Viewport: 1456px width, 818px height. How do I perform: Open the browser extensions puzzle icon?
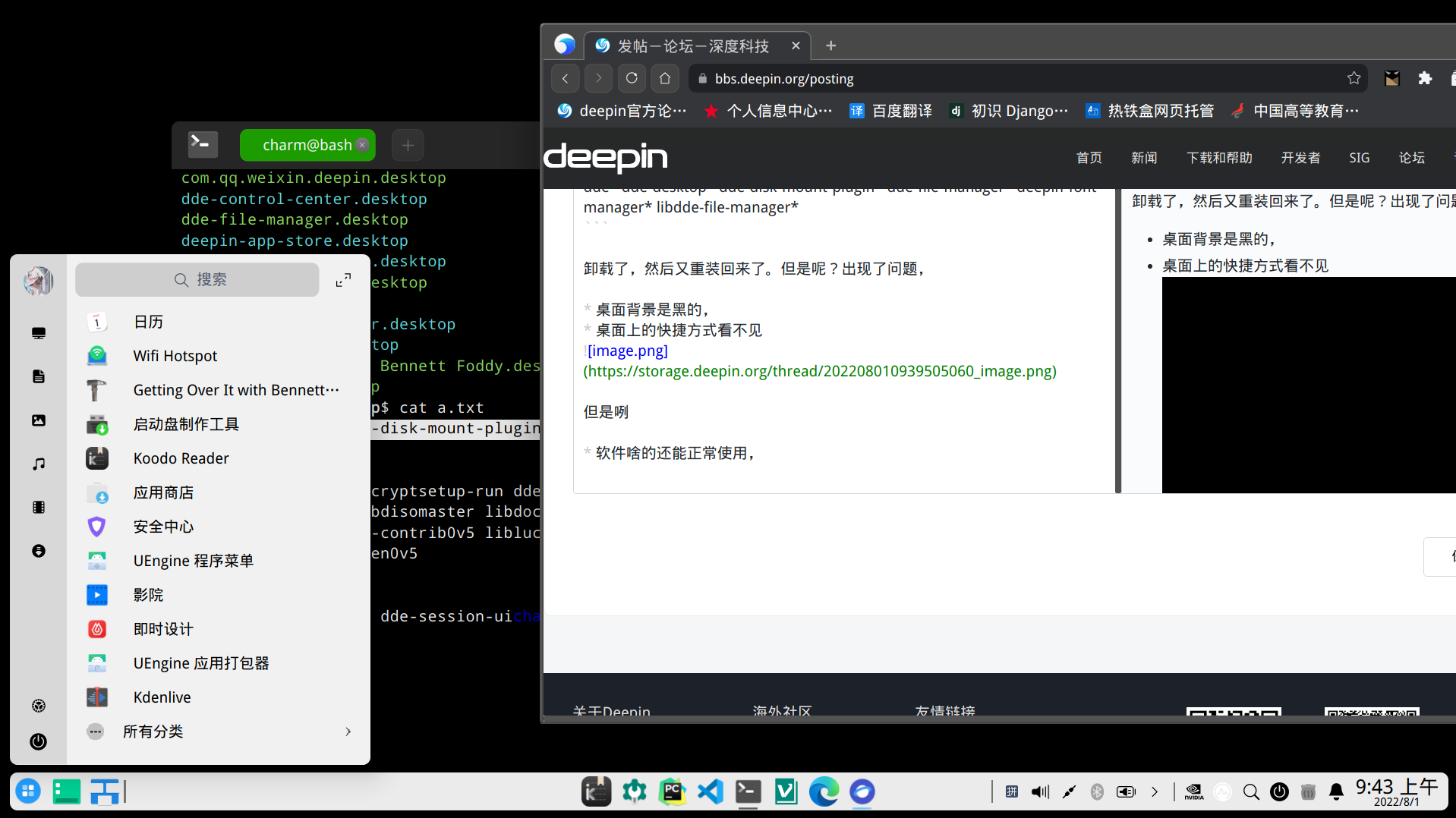tap(1425, 78)
